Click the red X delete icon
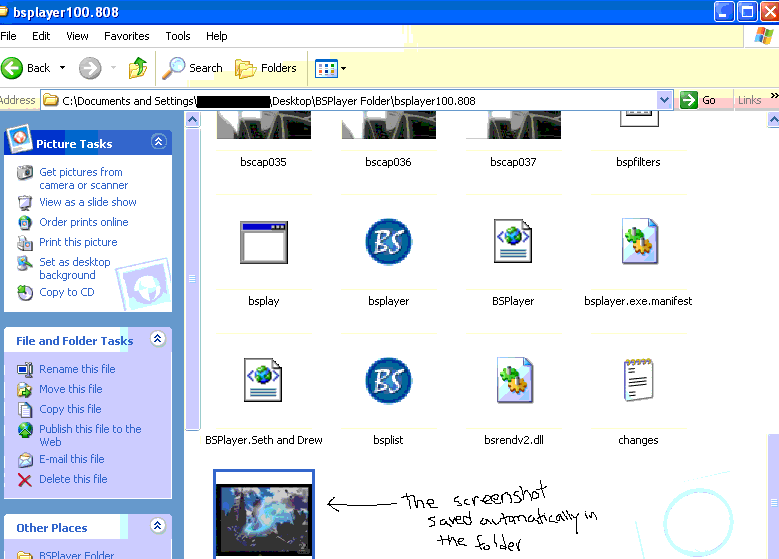Image resolution: width=779 pixels, height=559 pixels. pyautogui.click(x=25, y=479)
